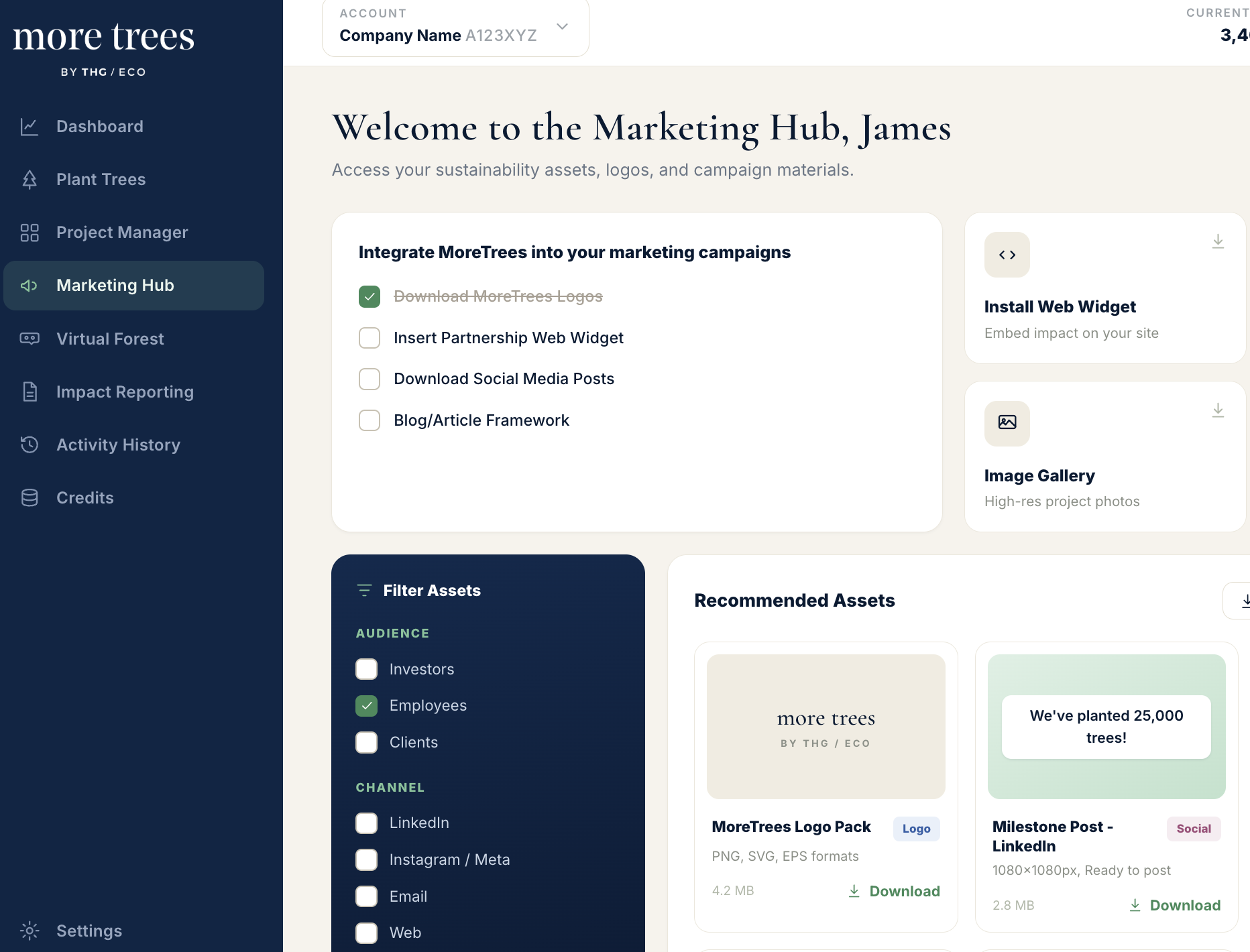Disable Employees audience filter
Screen dimensions: 1250x952
pos(367,705)
